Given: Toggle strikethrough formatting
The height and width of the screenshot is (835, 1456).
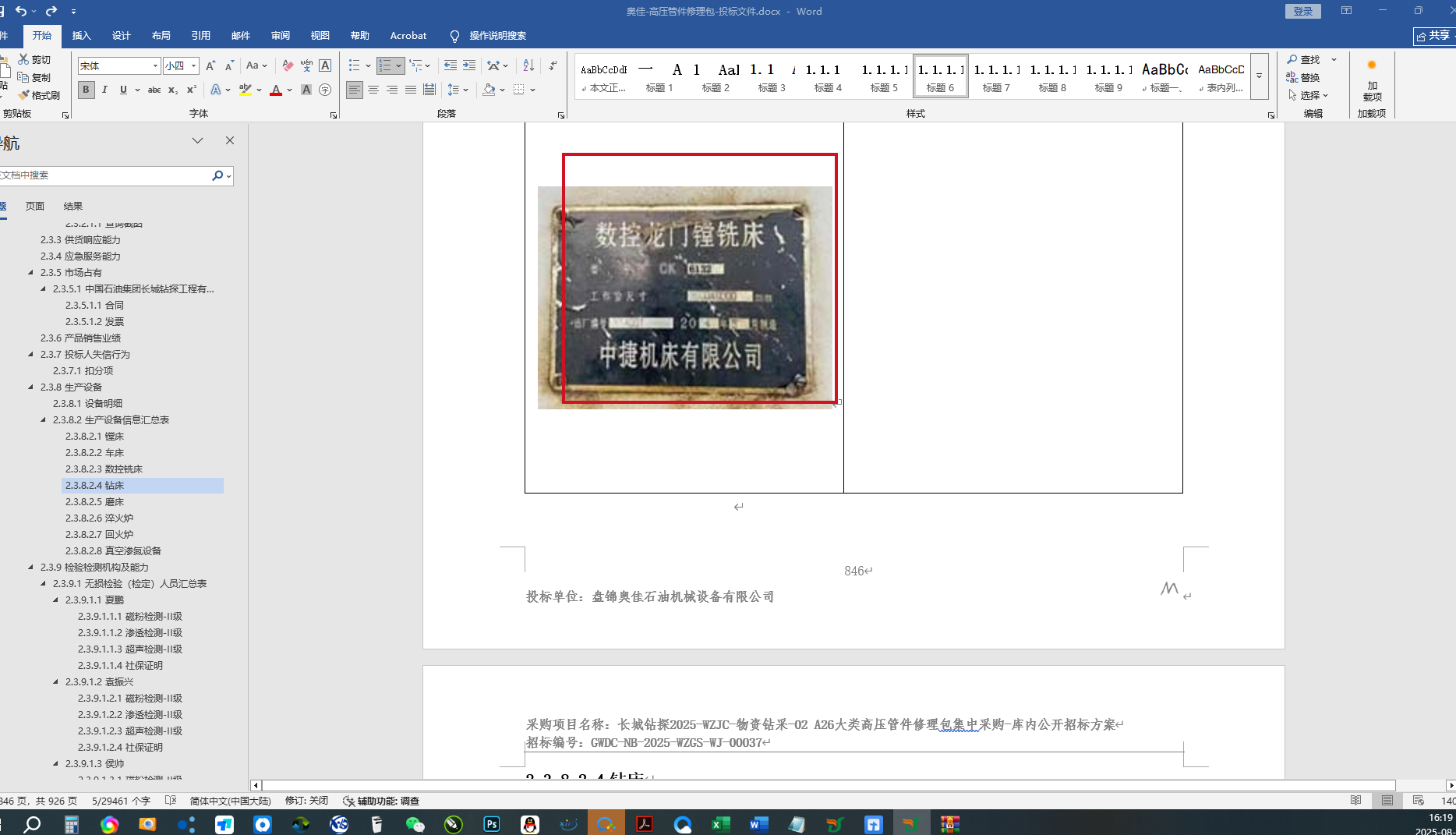Looking at the screenshot, I should tap(154, 90).
